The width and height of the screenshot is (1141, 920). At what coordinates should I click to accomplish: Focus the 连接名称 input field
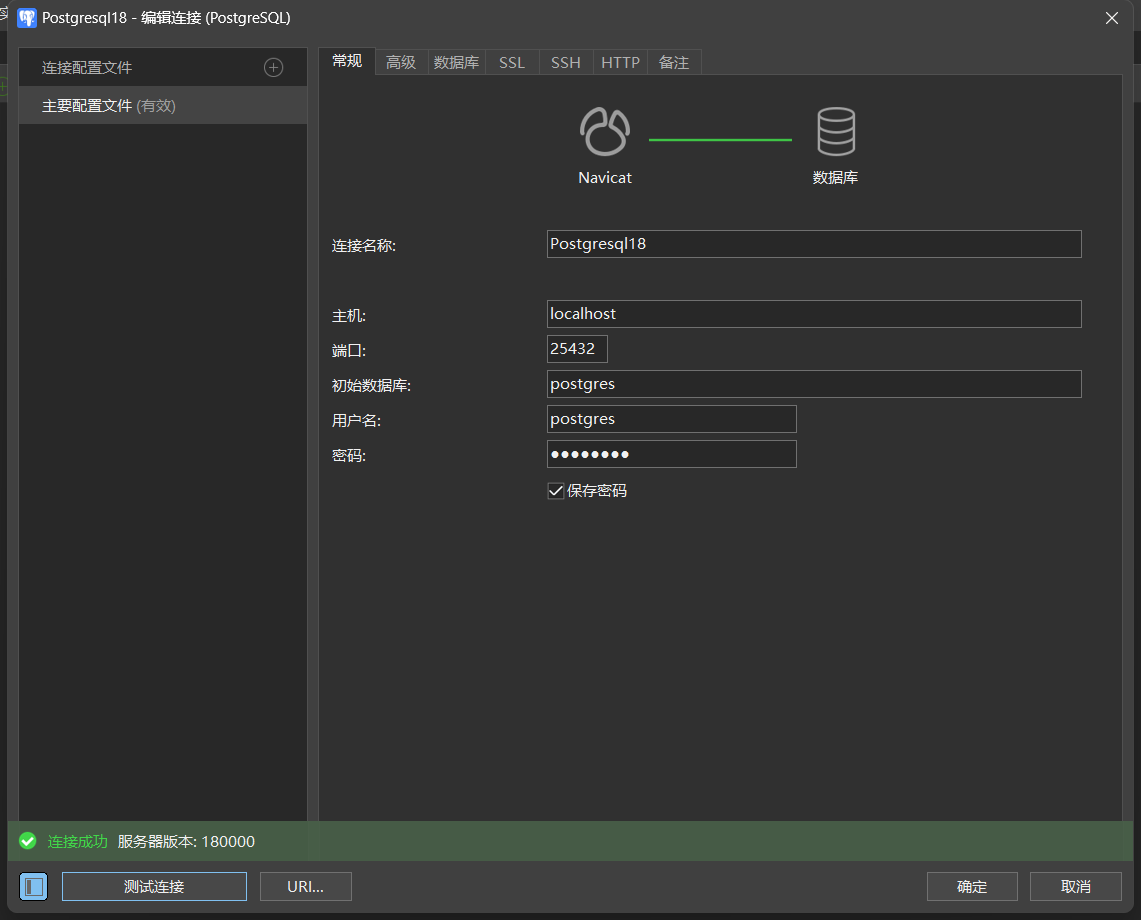point(814,244)
